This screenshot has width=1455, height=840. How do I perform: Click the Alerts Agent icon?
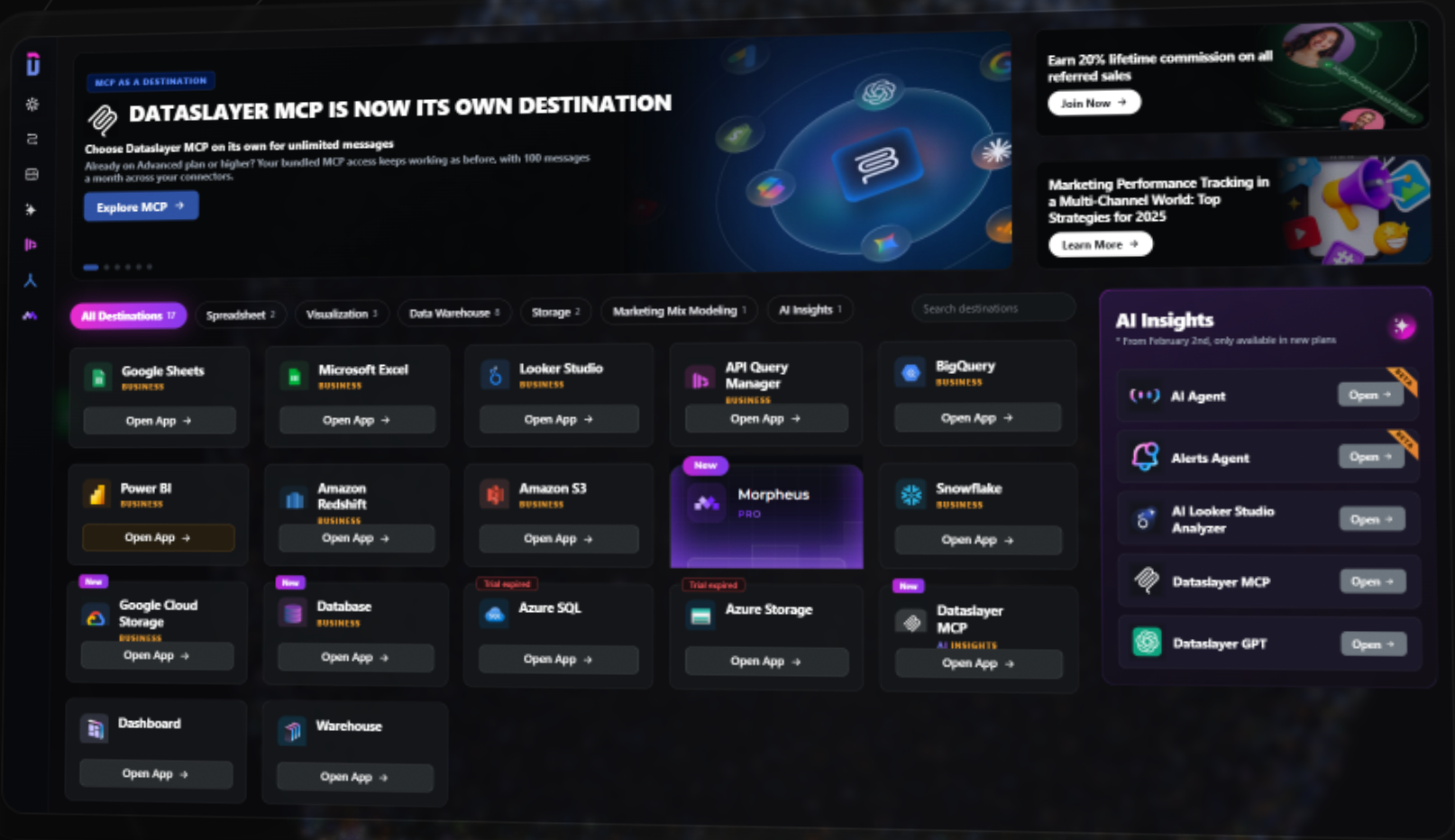pyautogui.click(x=1145, y=456)
